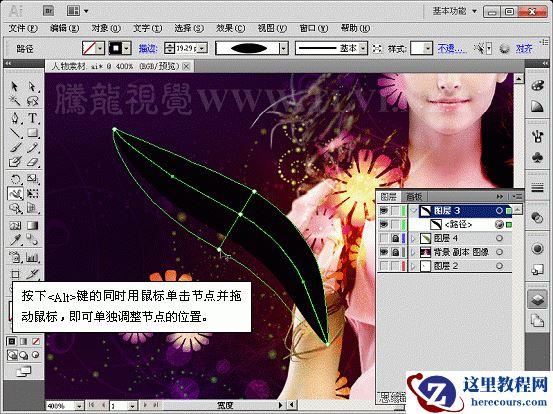Select the Line Segment tool
This screenshot has height=414, width=553.
[14, 133]
